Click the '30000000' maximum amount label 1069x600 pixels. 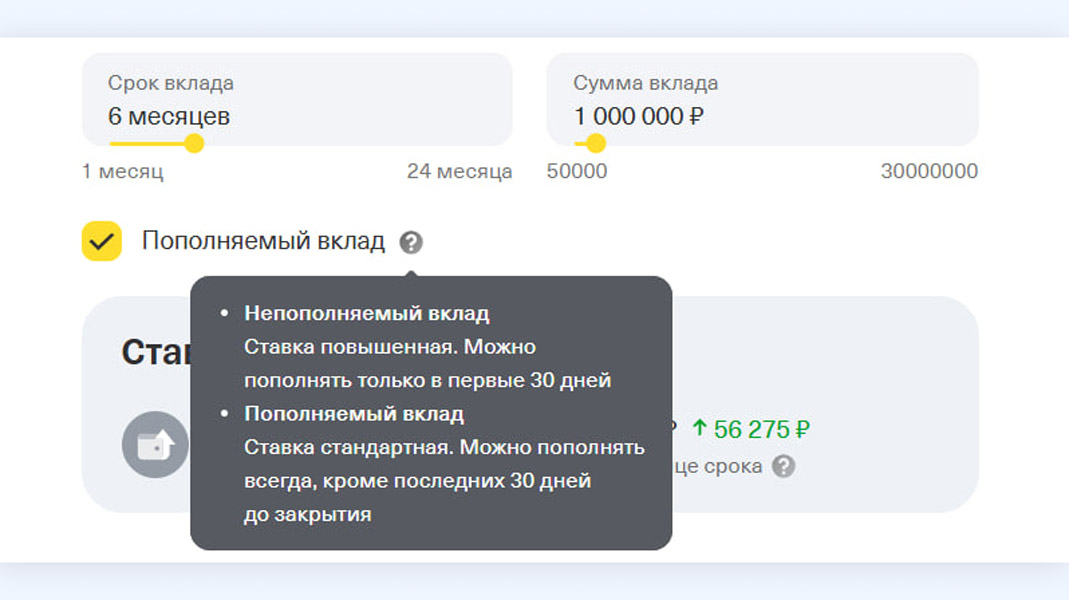coord(929,171)
